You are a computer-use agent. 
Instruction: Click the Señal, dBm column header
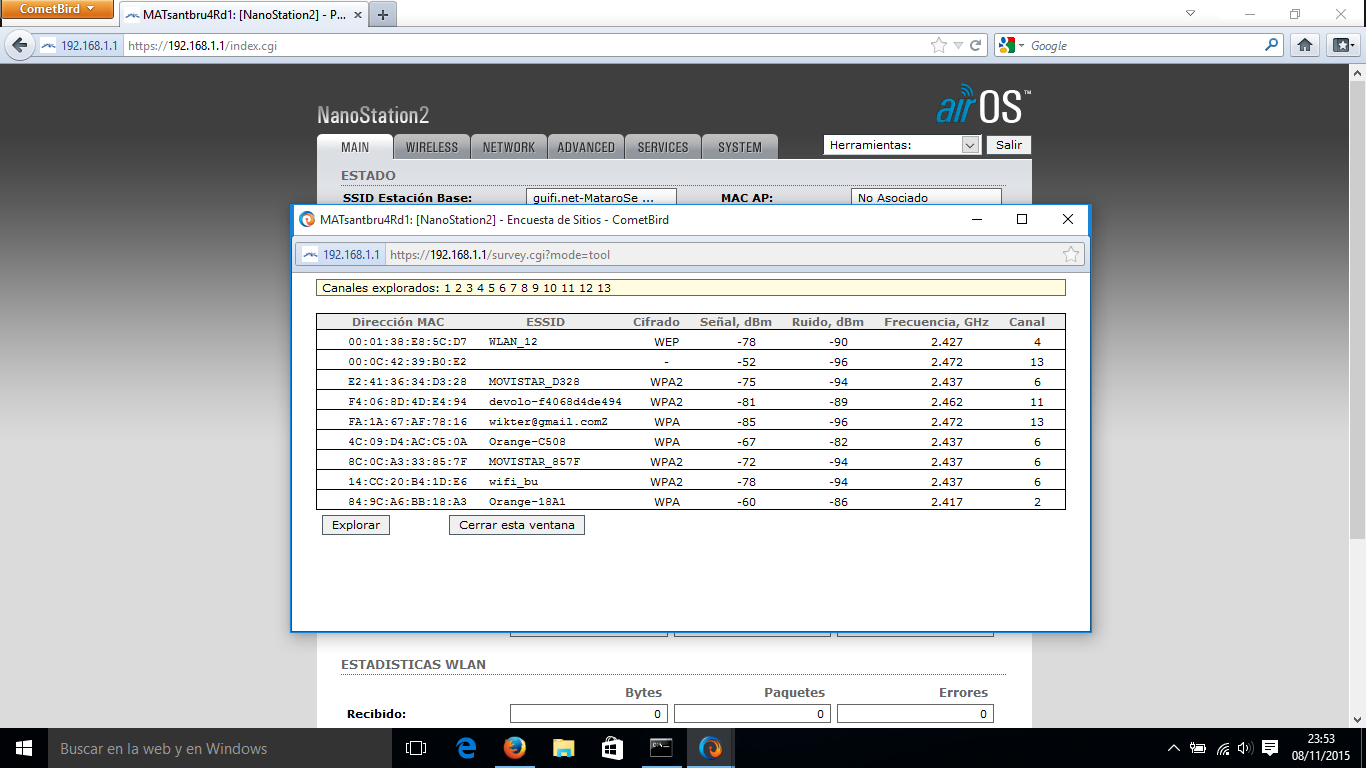tap(735, 322)
